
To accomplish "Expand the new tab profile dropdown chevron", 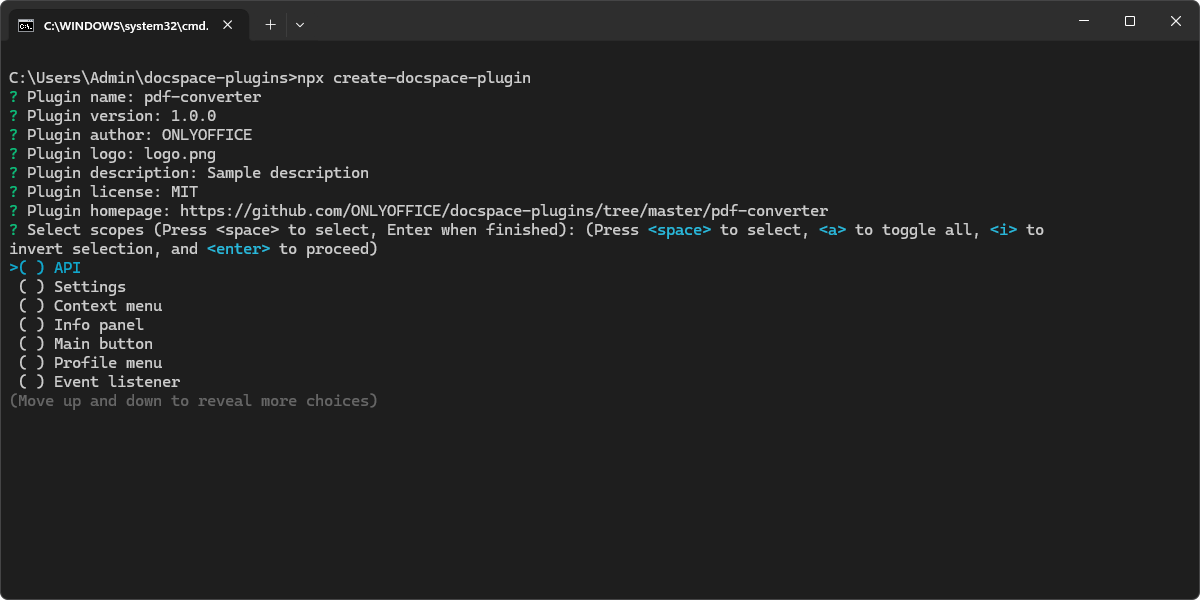I will pyautogui.click(x=300, y=25).
